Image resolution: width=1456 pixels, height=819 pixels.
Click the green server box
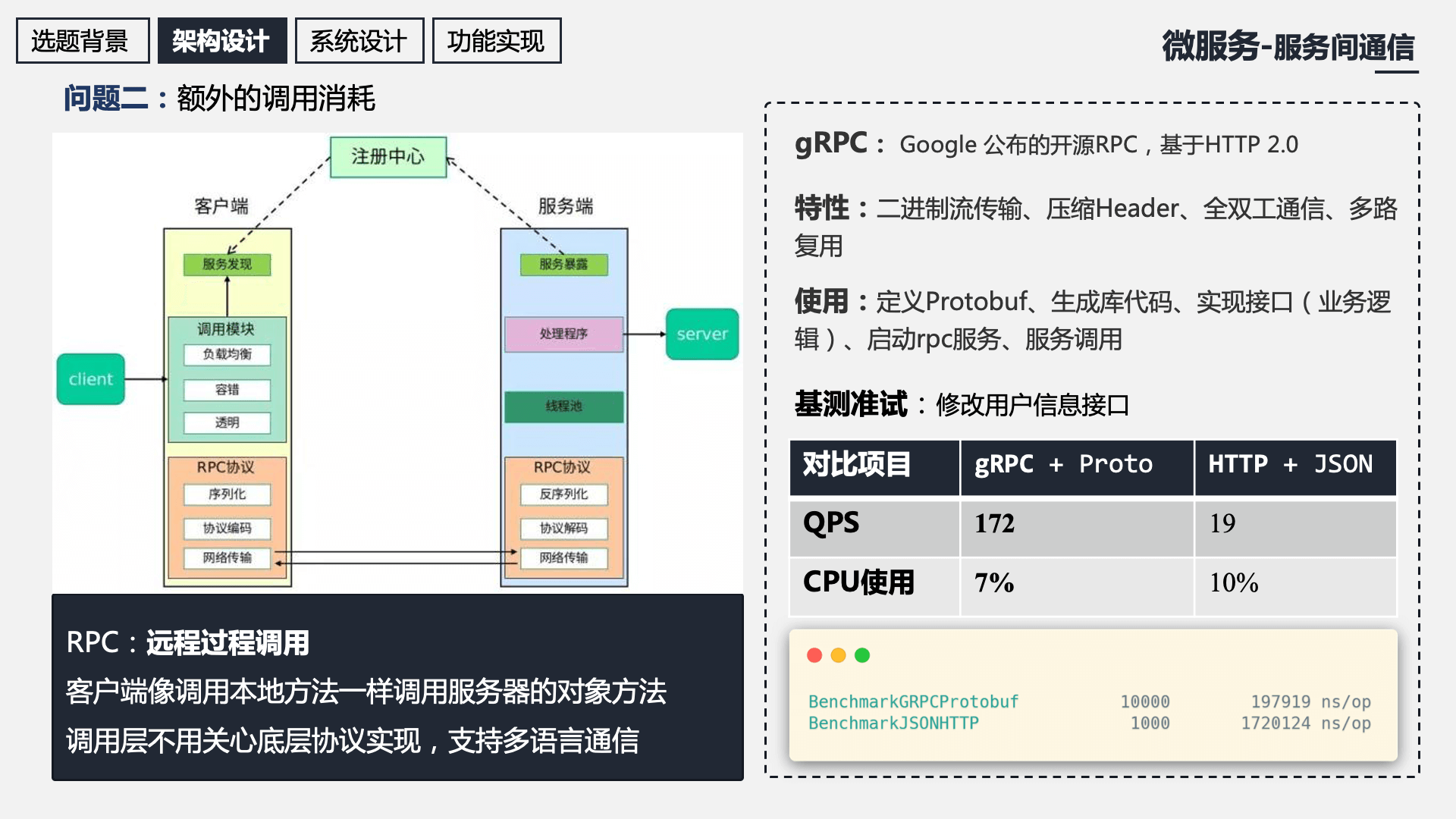click(701, 334)
